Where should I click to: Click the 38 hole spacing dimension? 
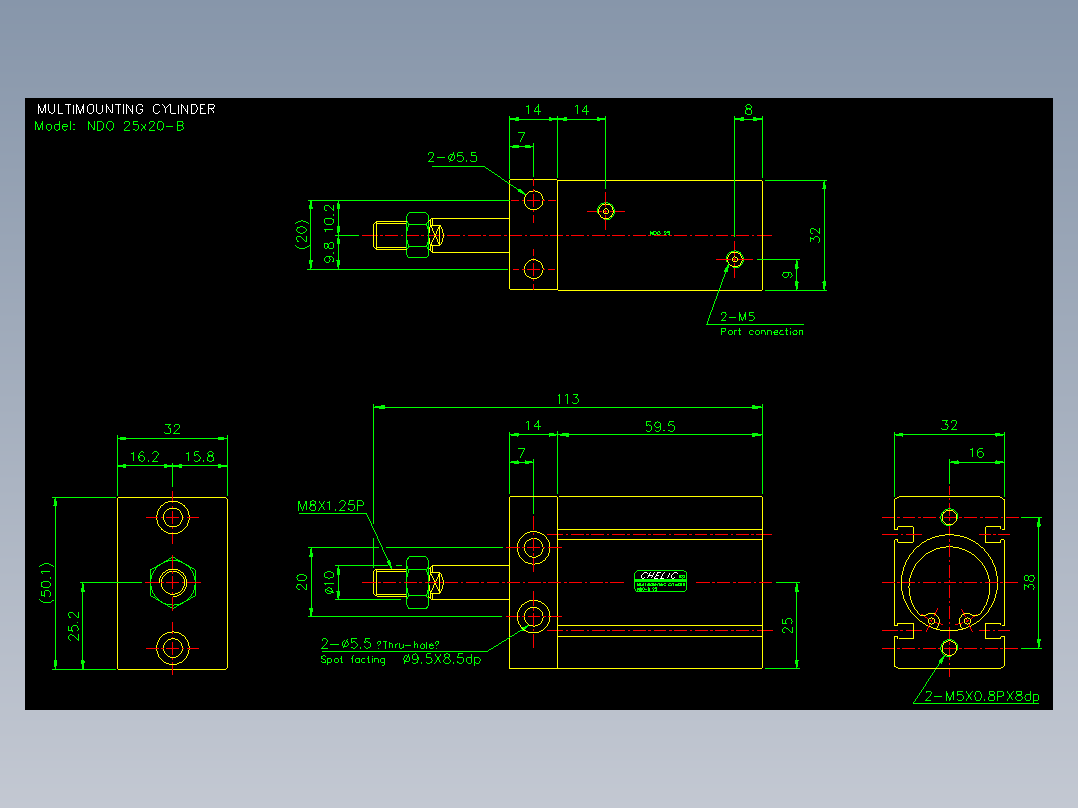[1029, 582]
